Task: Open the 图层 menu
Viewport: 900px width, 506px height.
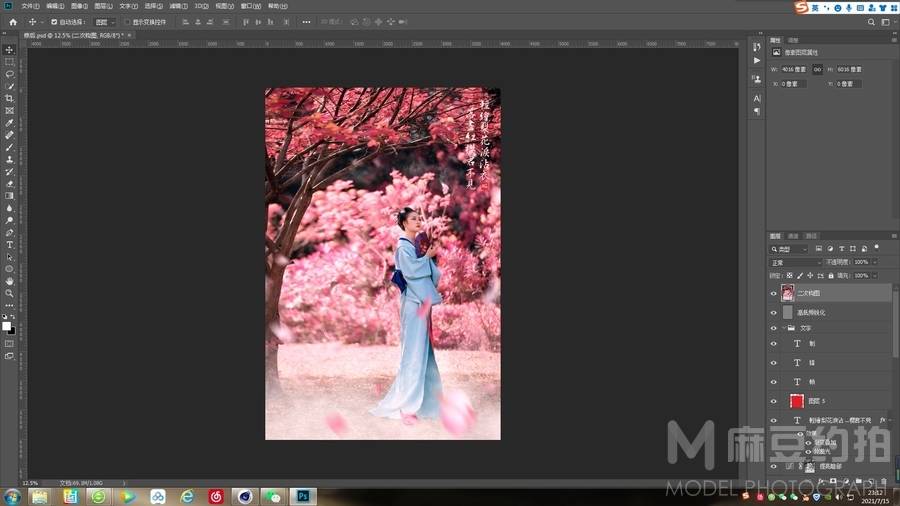Action: click(103, 6)
